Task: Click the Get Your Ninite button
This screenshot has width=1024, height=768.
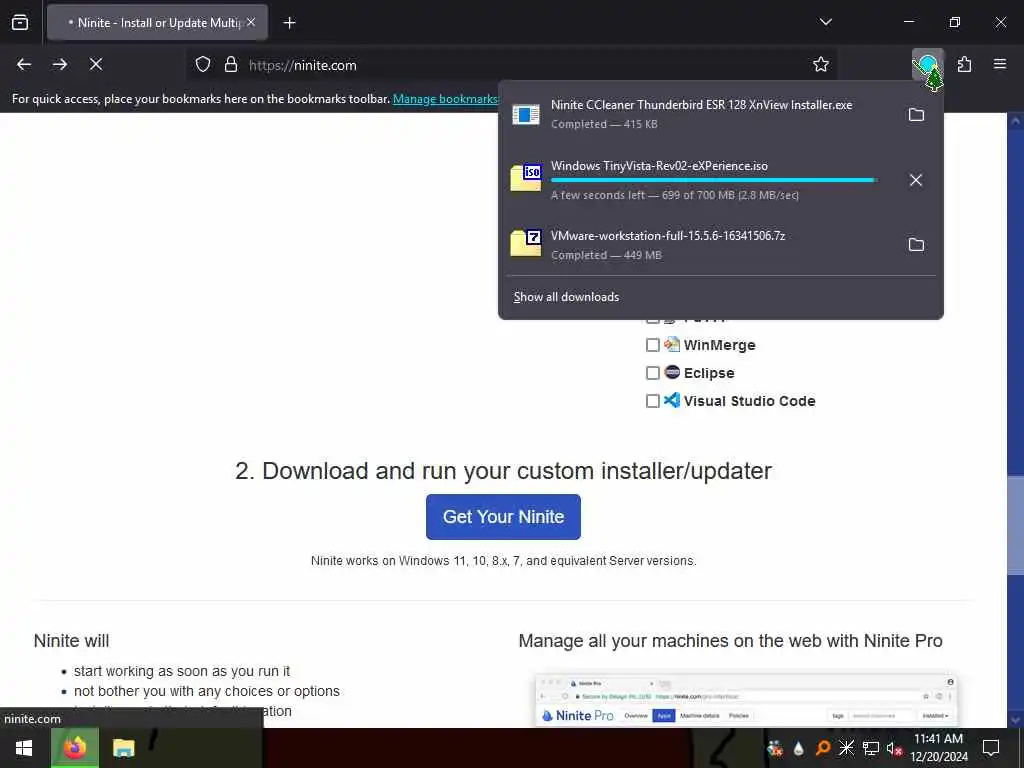Action: pos(503,517)
